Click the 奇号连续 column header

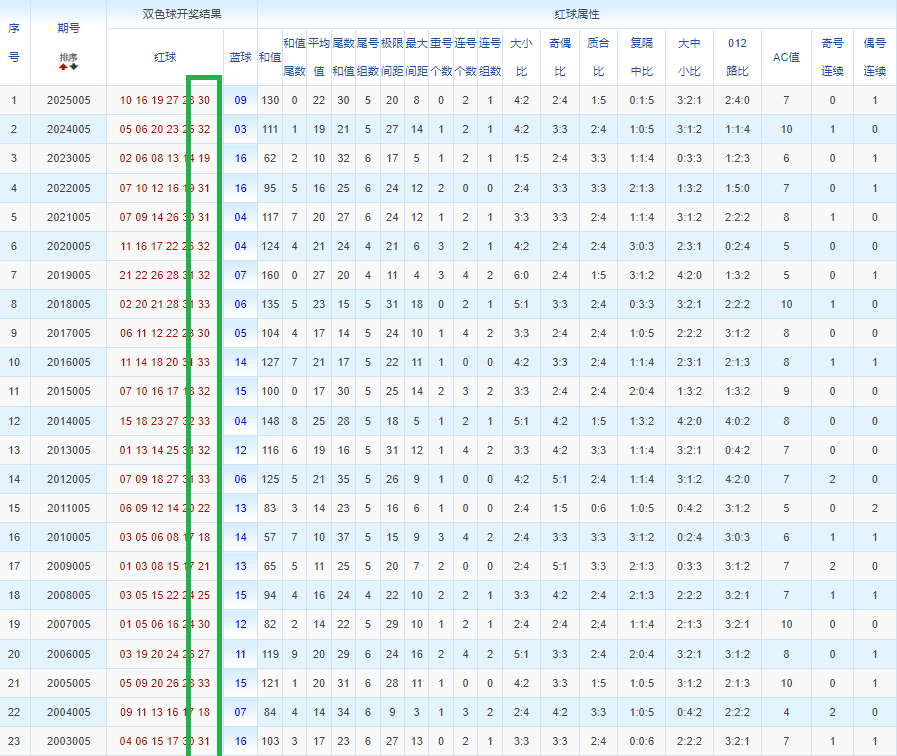point(832,57)
